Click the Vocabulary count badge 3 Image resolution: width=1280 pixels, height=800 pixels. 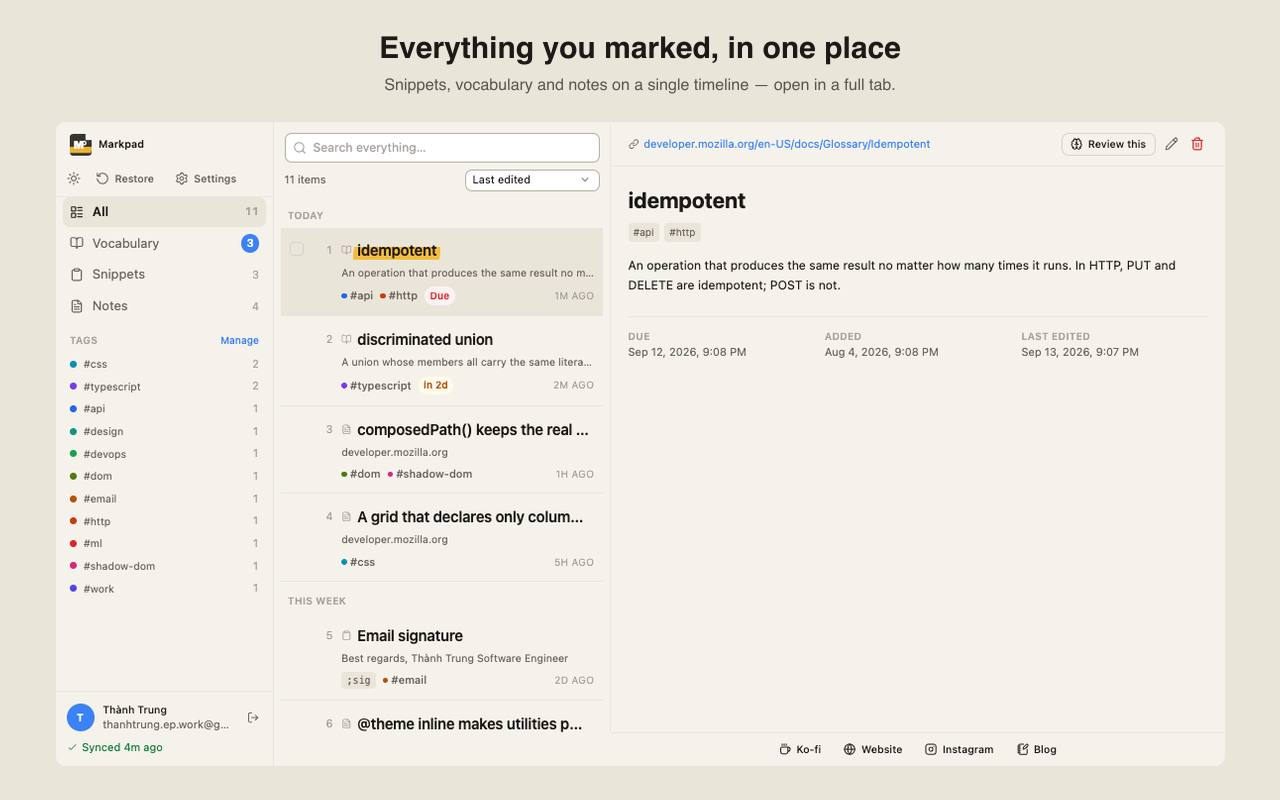pos(250,243)
